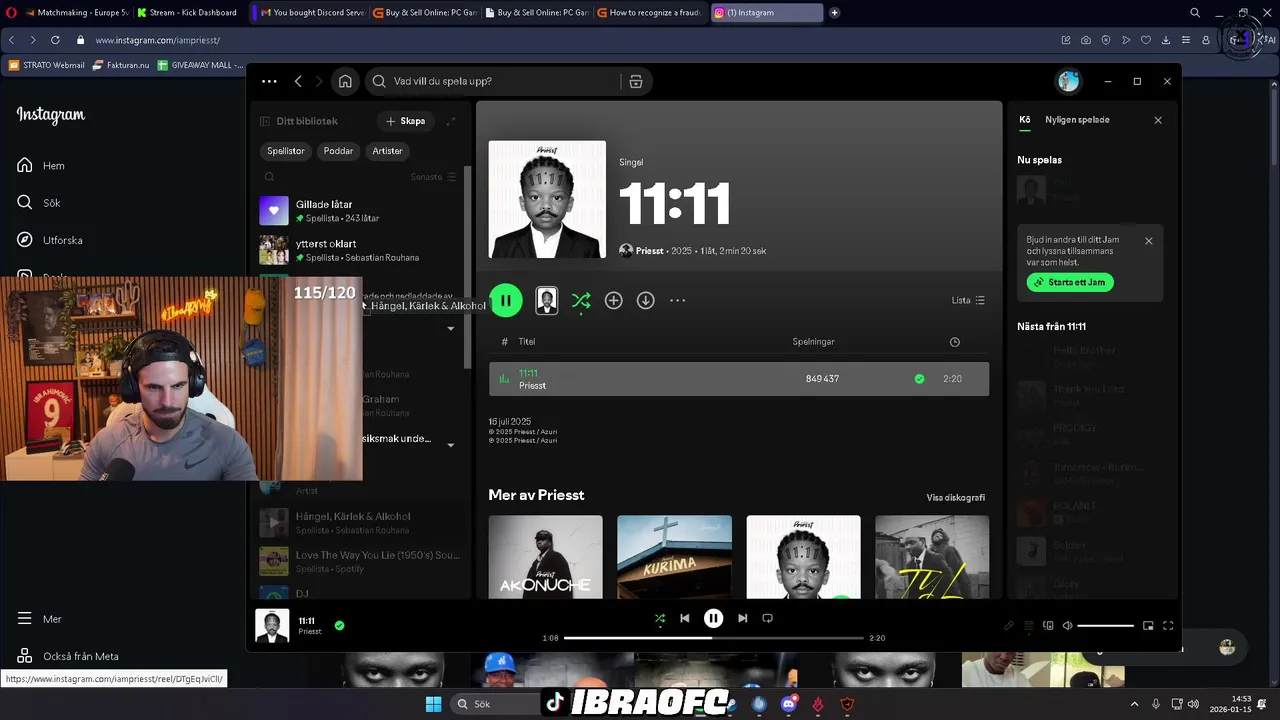The height and width of the screenshot is (720, 1280).
Task: Open Priesst artist link under title
Action: (x=649, y=251)
